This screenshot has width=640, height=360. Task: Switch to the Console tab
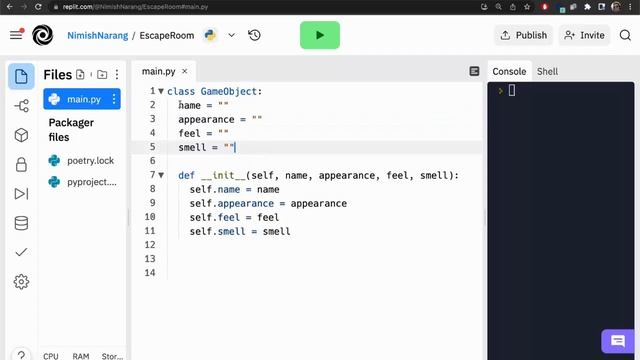pyautogui.click(x=509, y=71)
